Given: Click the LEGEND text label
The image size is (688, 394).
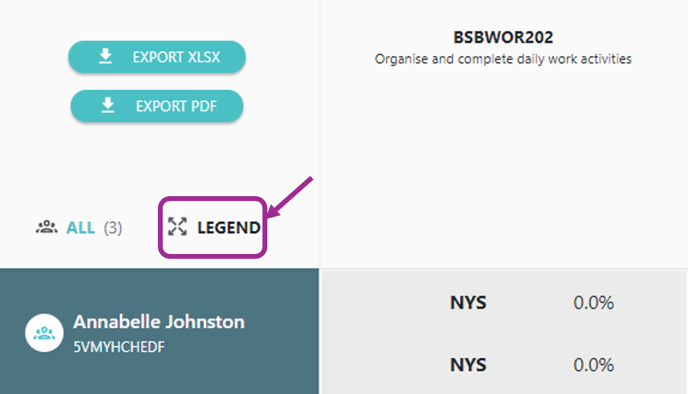Looking at the screenshot, I should point(229,228).
